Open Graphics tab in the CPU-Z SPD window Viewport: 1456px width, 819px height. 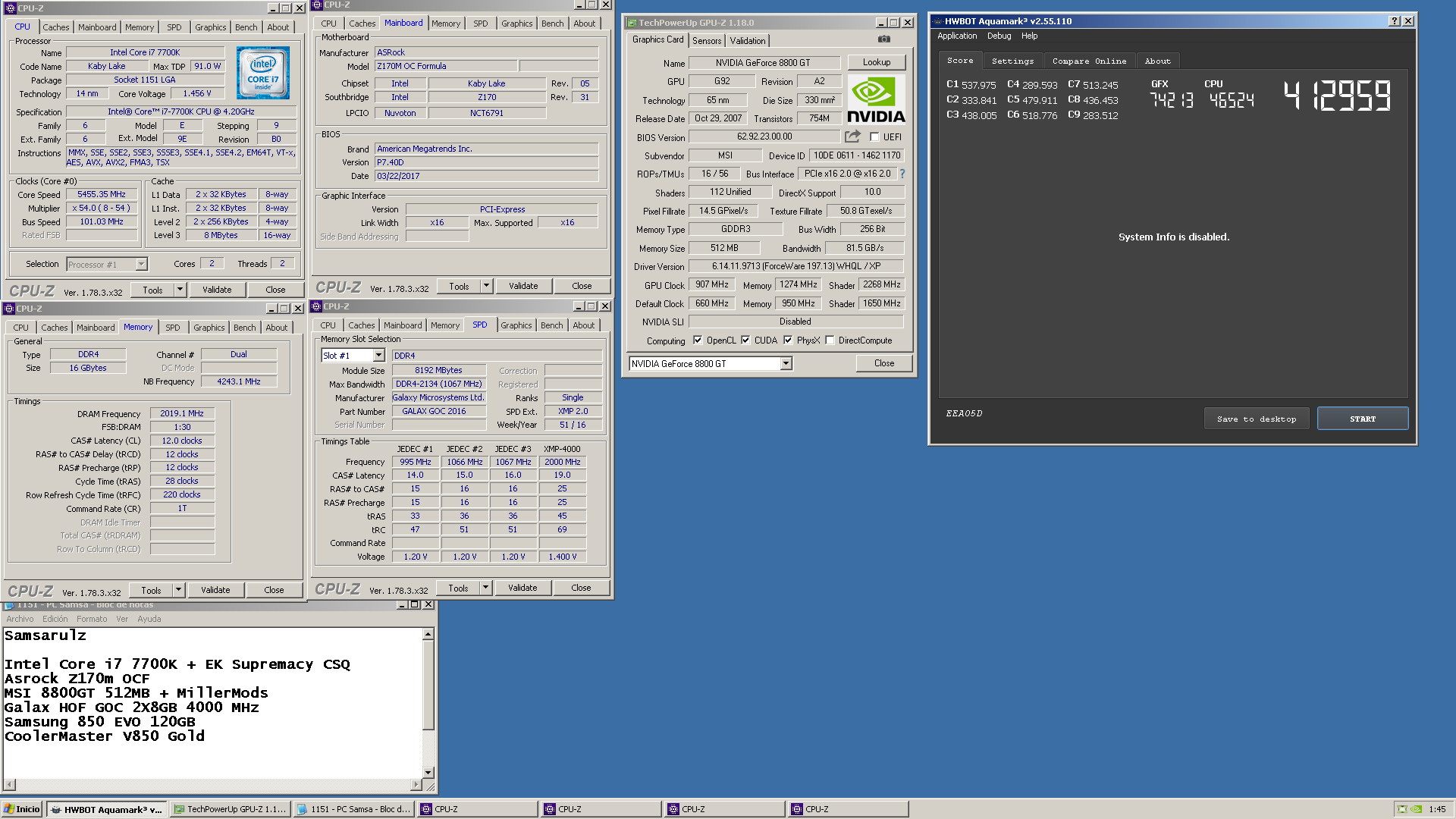coord(516,325)
